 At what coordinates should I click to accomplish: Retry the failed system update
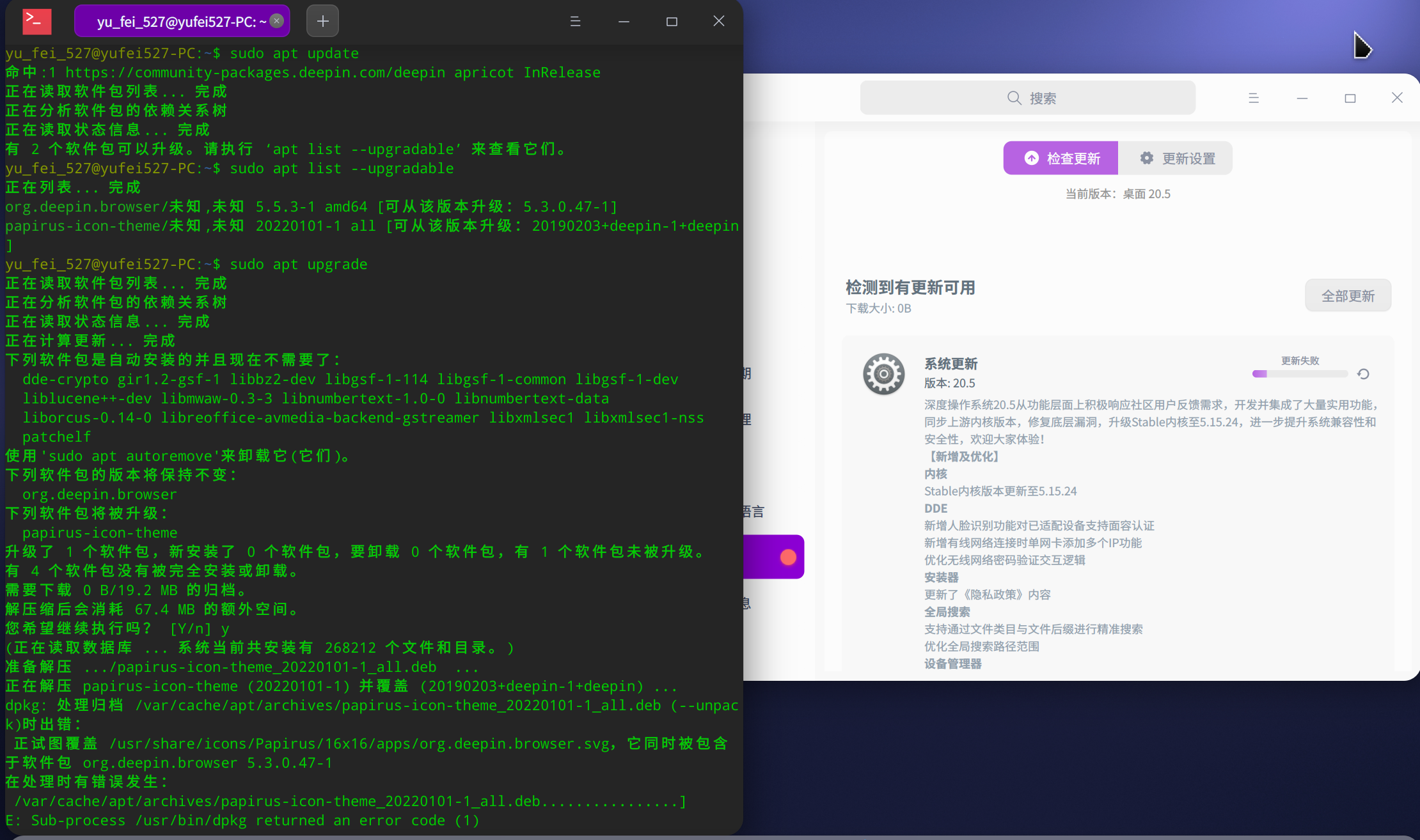coord(1363,374)
